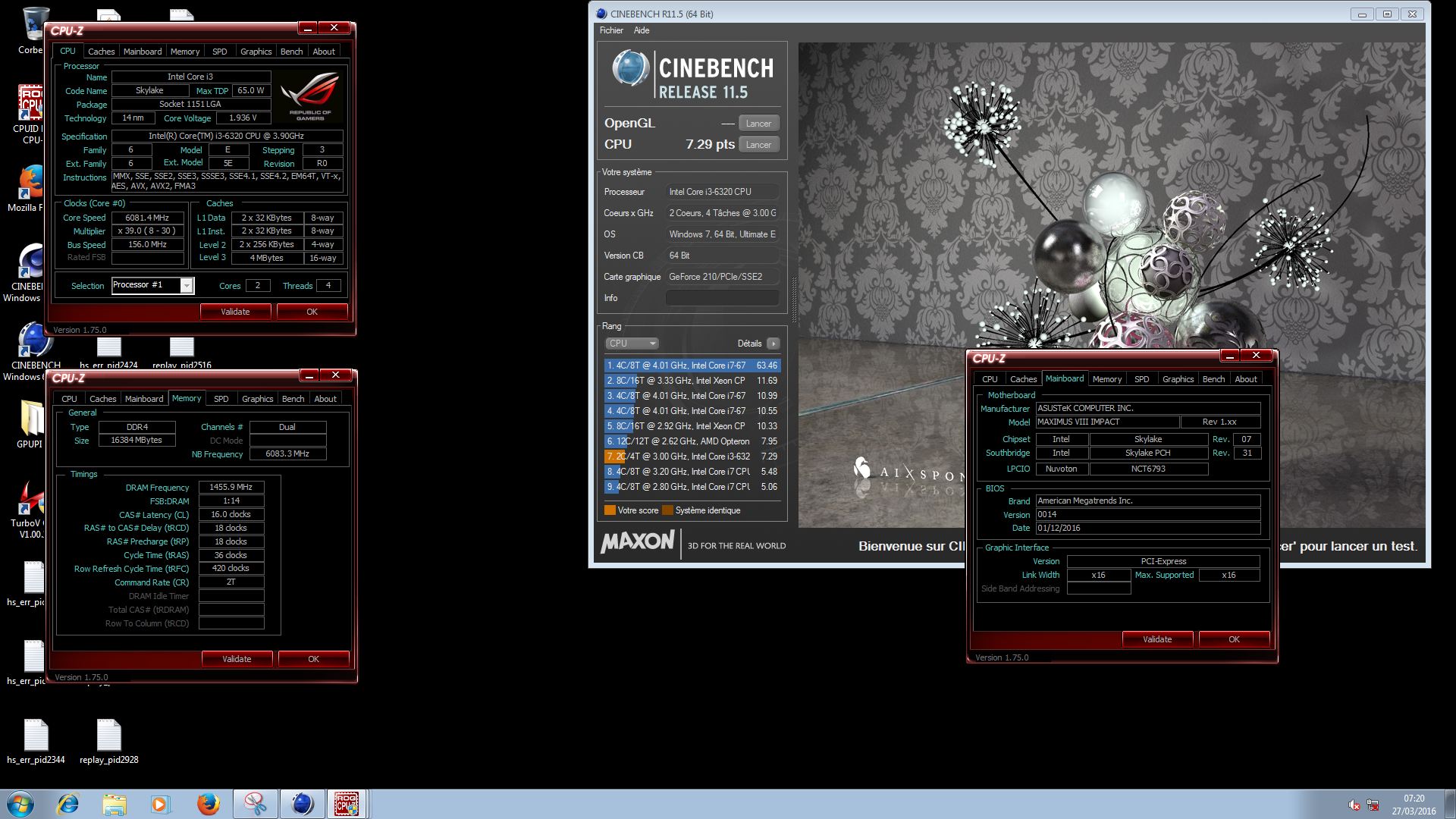Screen dimensions: 1456x819
Task: Open the GPUPI folder on the desktop
Action: pos(30,425)
